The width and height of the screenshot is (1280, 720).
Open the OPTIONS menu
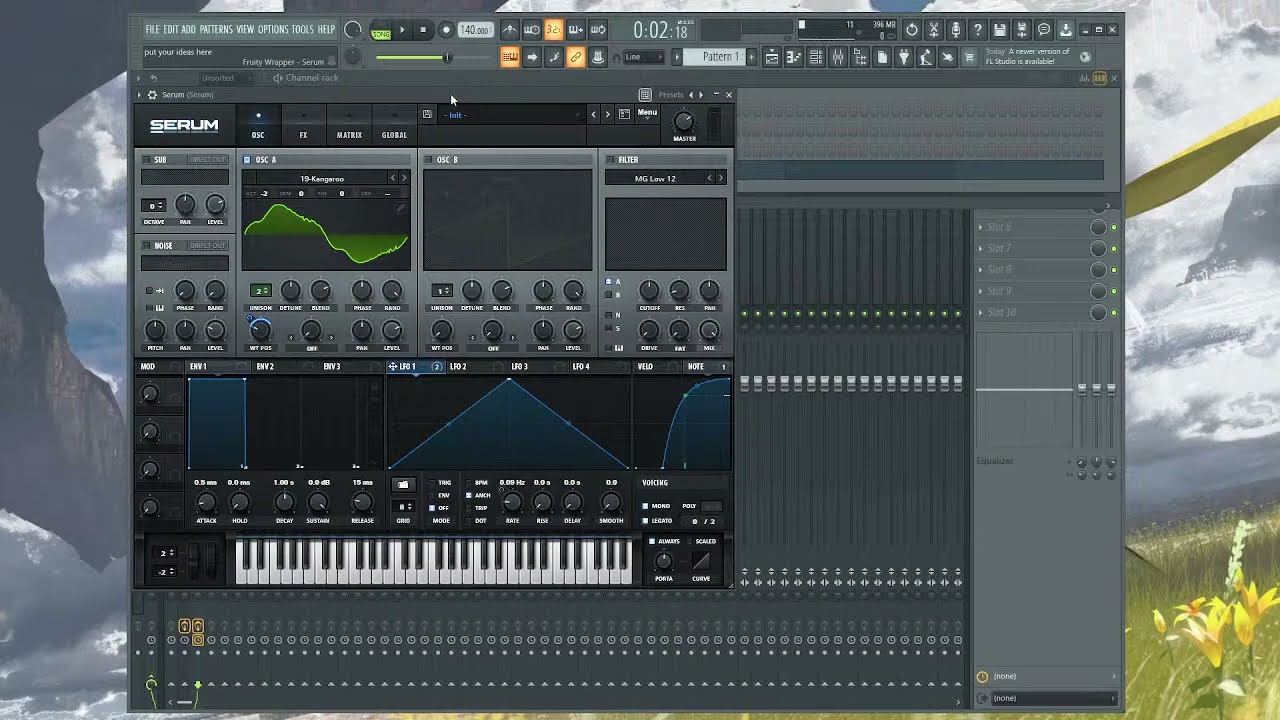coord(273,29)
